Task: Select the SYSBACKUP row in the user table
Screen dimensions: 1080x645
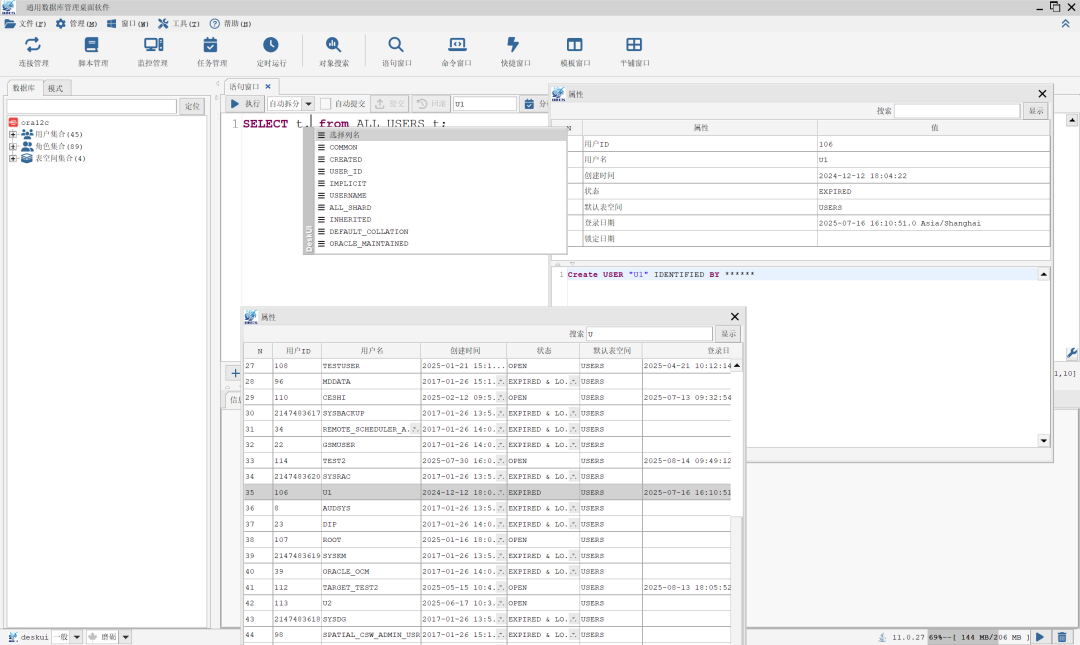Action: [487, 413]
